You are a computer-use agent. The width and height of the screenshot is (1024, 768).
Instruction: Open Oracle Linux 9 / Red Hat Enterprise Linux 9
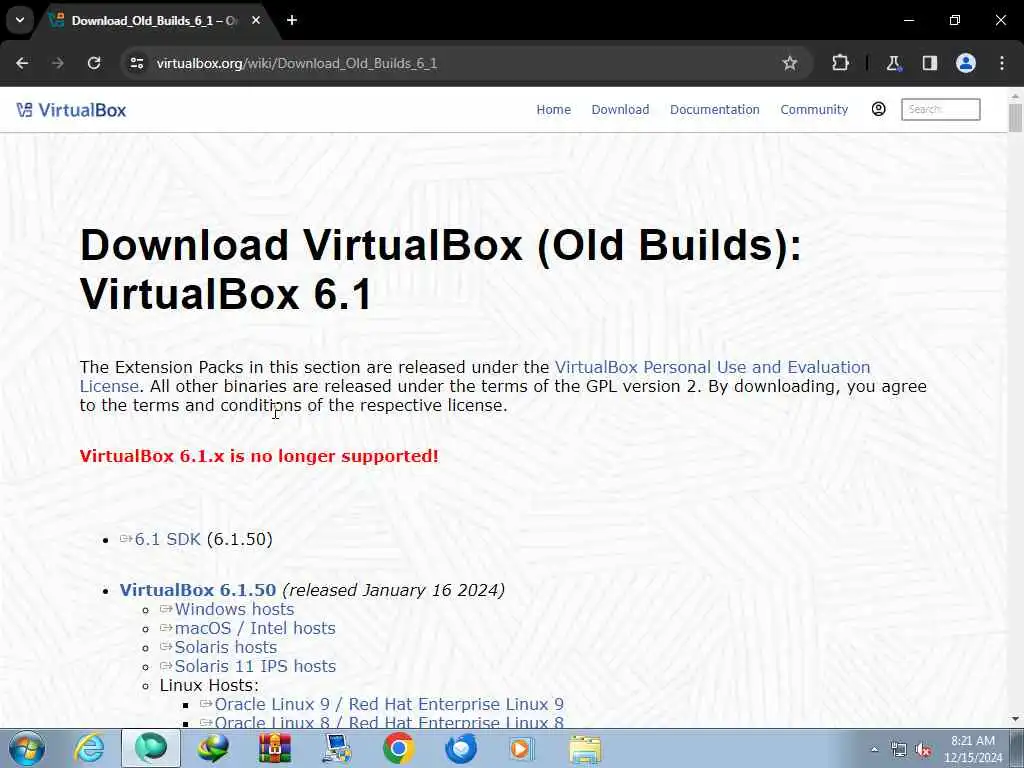[x=389, y=704]
